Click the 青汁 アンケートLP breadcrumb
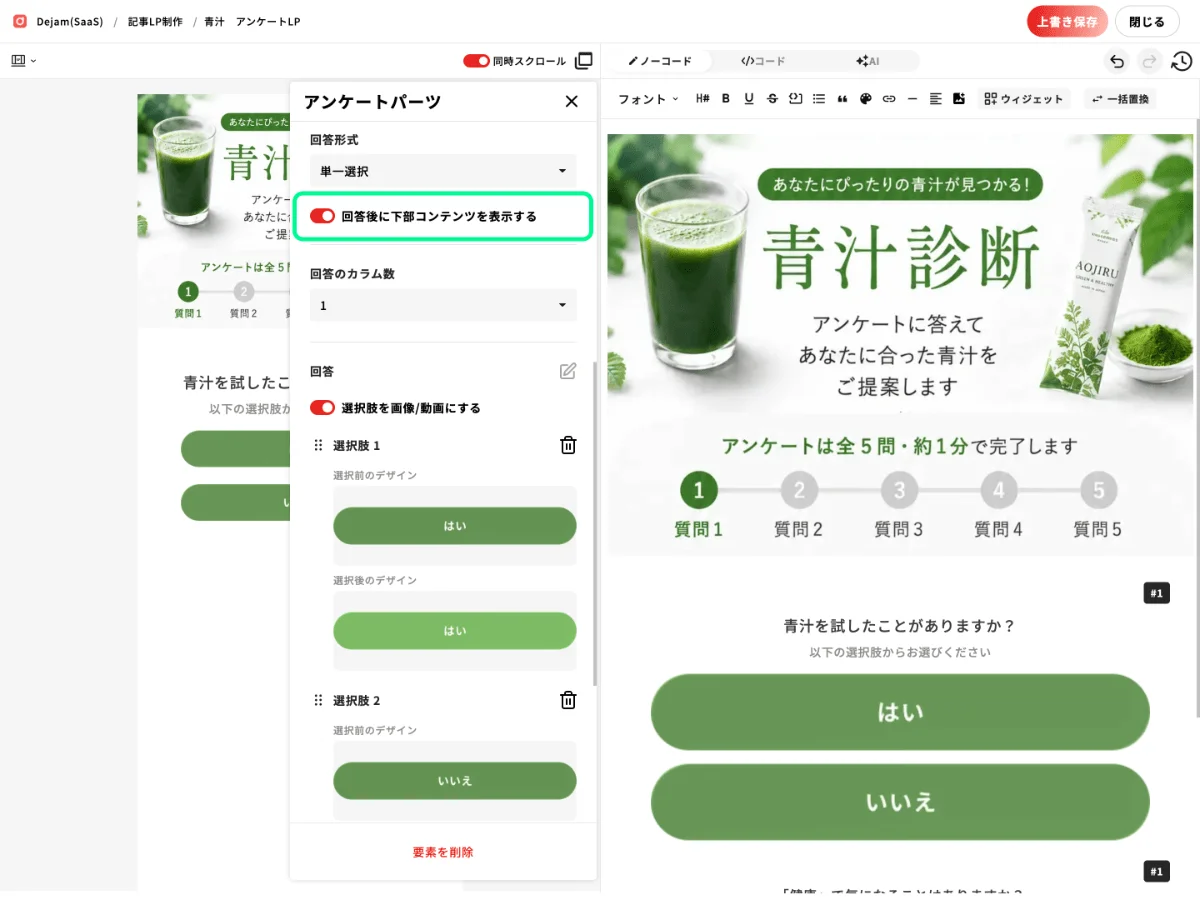This screenshot has height=900, width=1200. [x=252, y=21]
